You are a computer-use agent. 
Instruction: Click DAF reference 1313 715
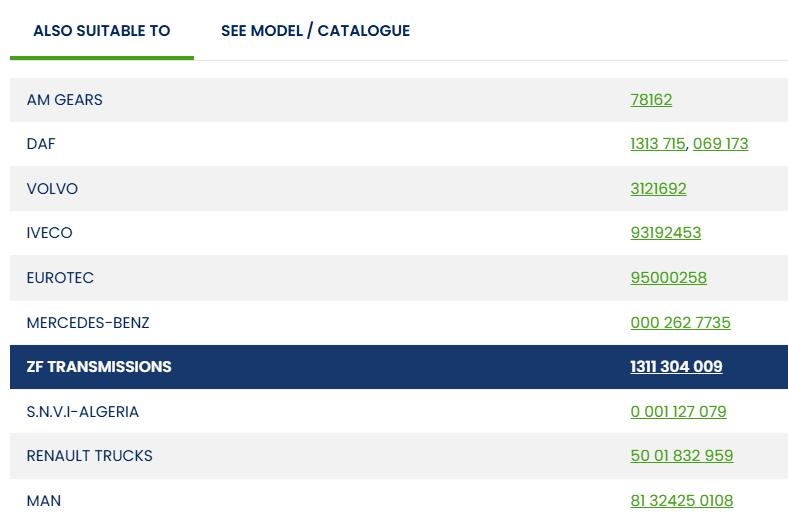click(x=657, y=144)
